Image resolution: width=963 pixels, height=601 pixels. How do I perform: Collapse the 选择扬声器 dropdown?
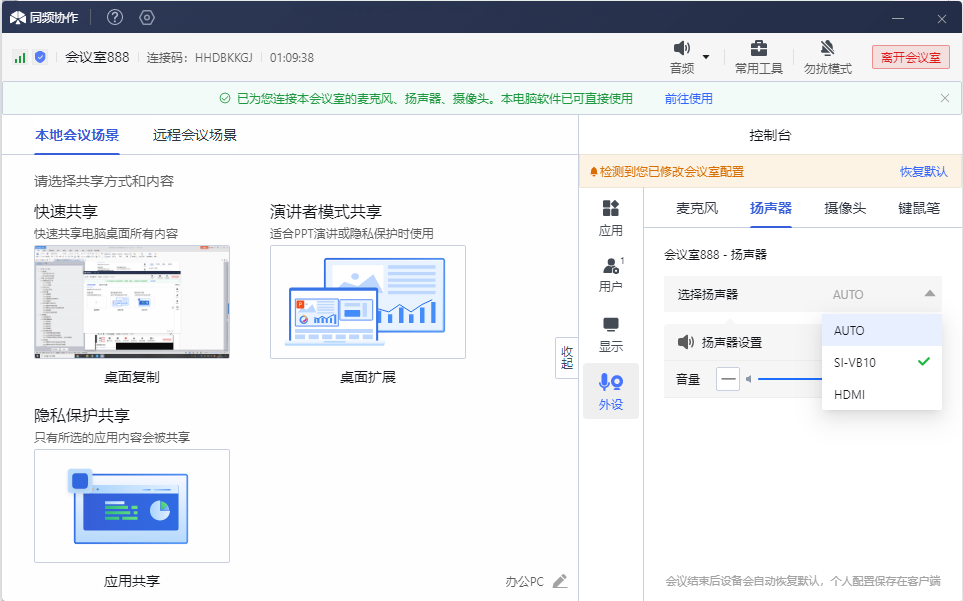click(x=929, y=294)
